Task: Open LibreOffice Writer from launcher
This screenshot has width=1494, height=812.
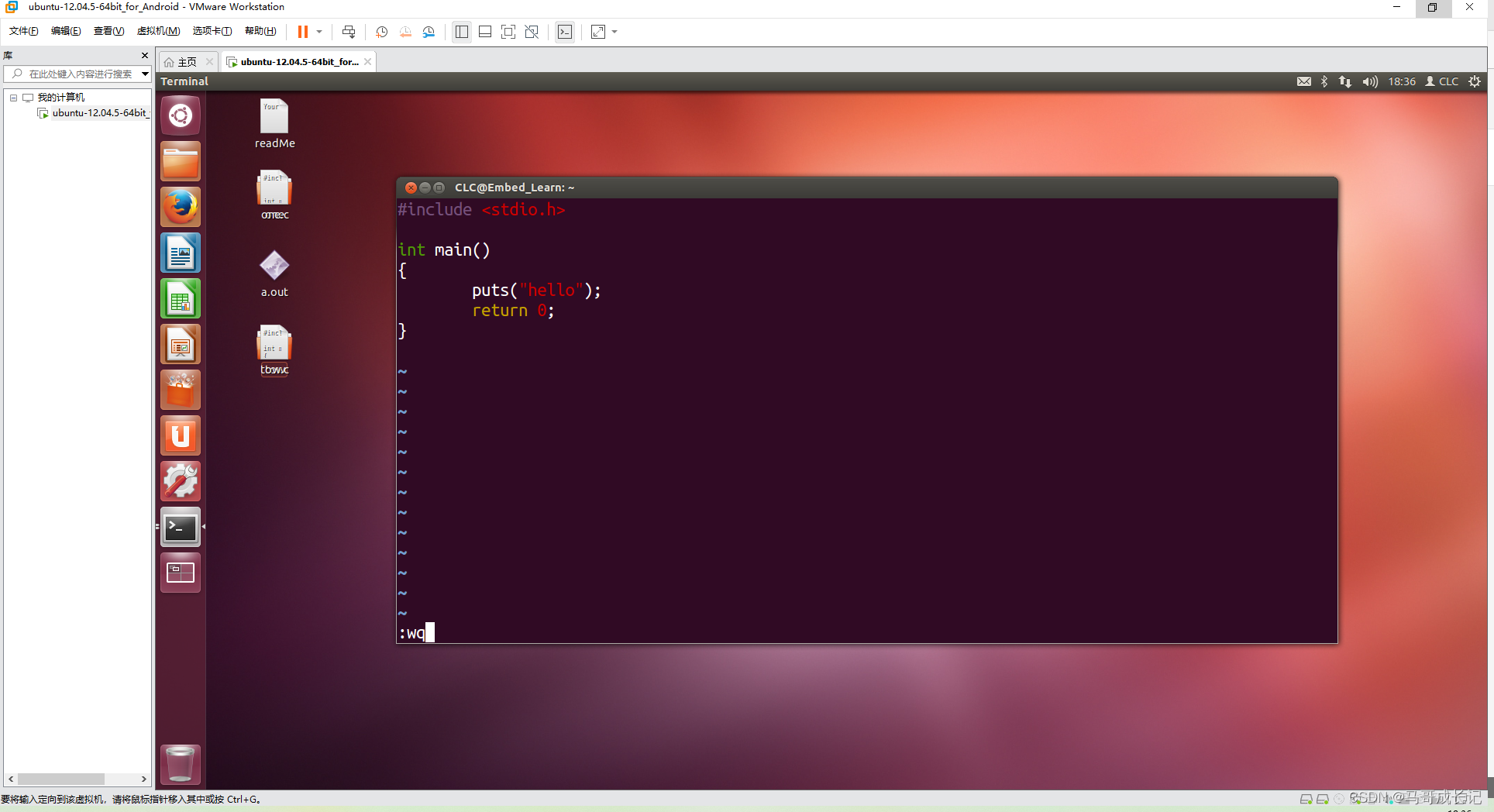Action: (181, 253)
